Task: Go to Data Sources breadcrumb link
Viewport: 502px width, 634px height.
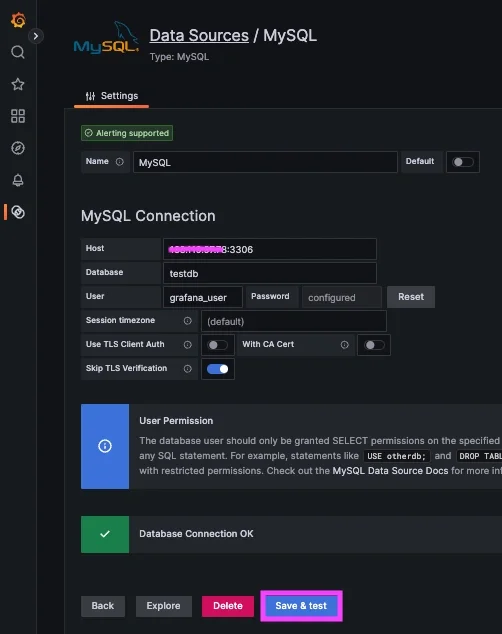Action: [199, 36]
